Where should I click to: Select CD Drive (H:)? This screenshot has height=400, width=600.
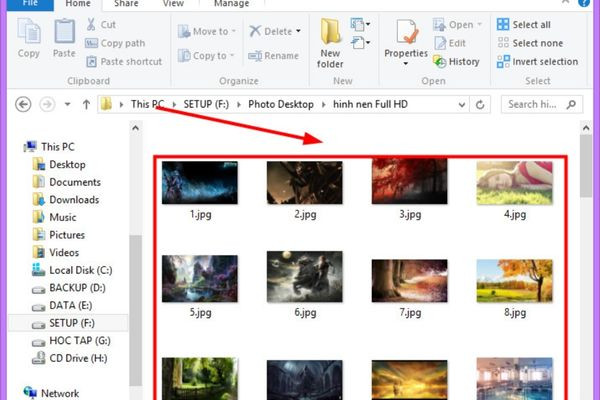pyautogui.click(x=70, y=358)
